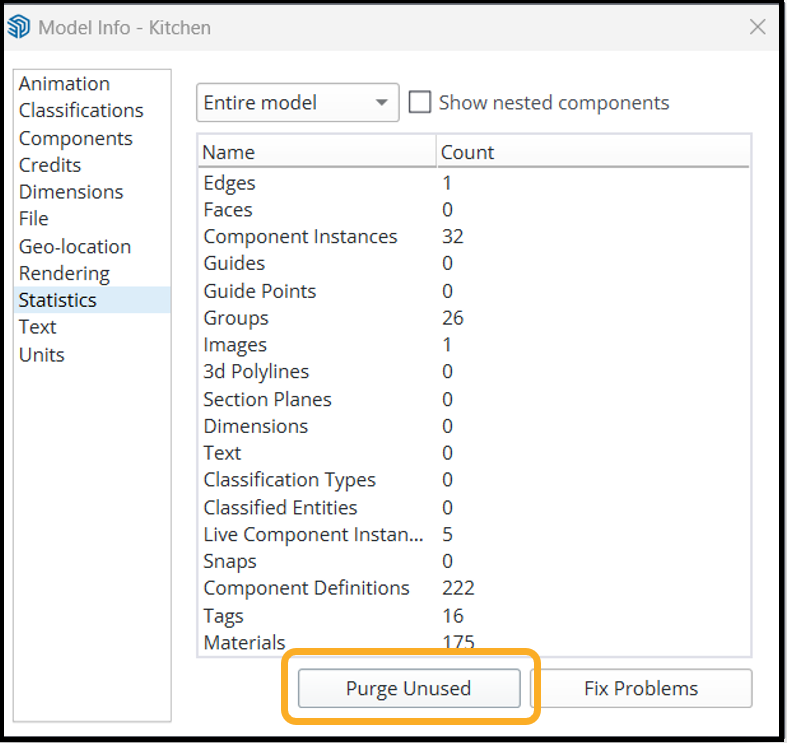Switch to the Dimensions settings

point(71,192)
